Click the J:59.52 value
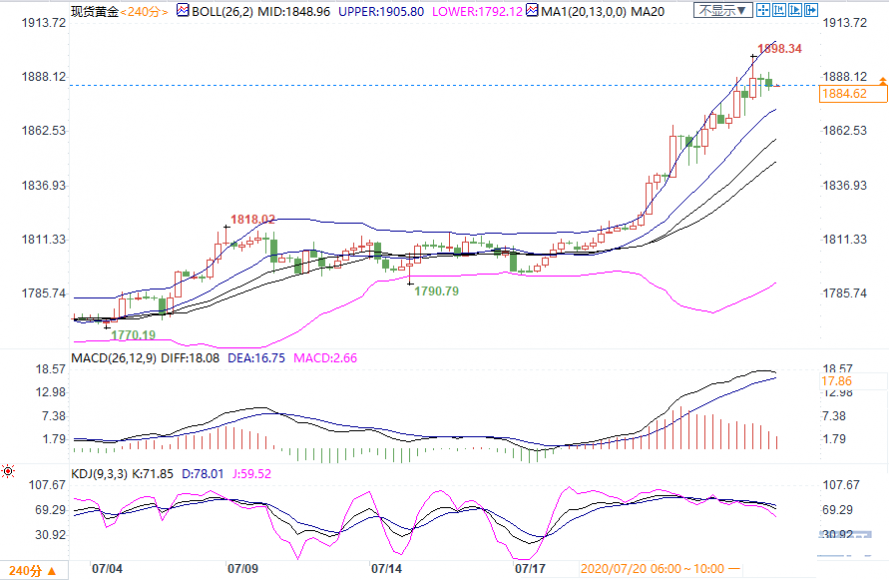 pos(252,473)
